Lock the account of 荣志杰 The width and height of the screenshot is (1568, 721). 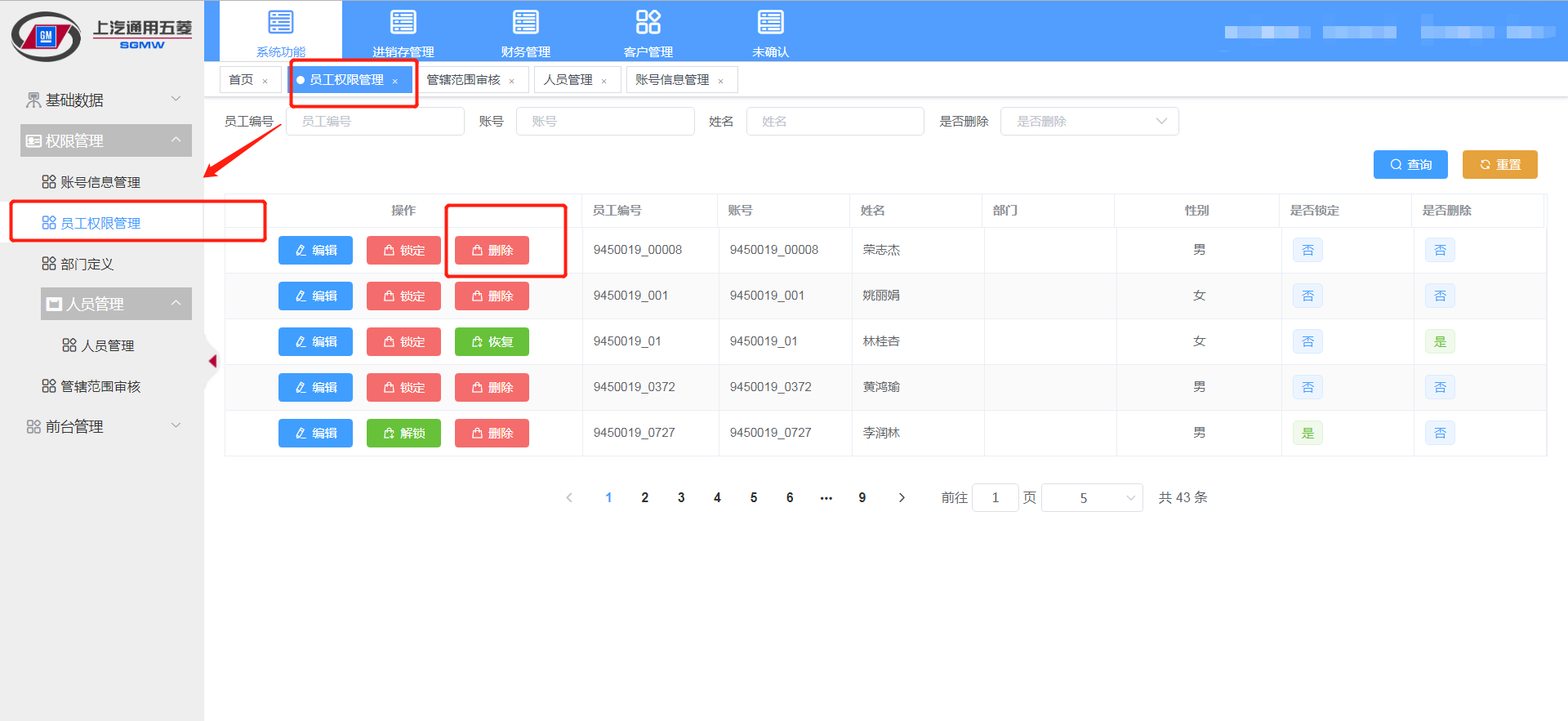403,250
